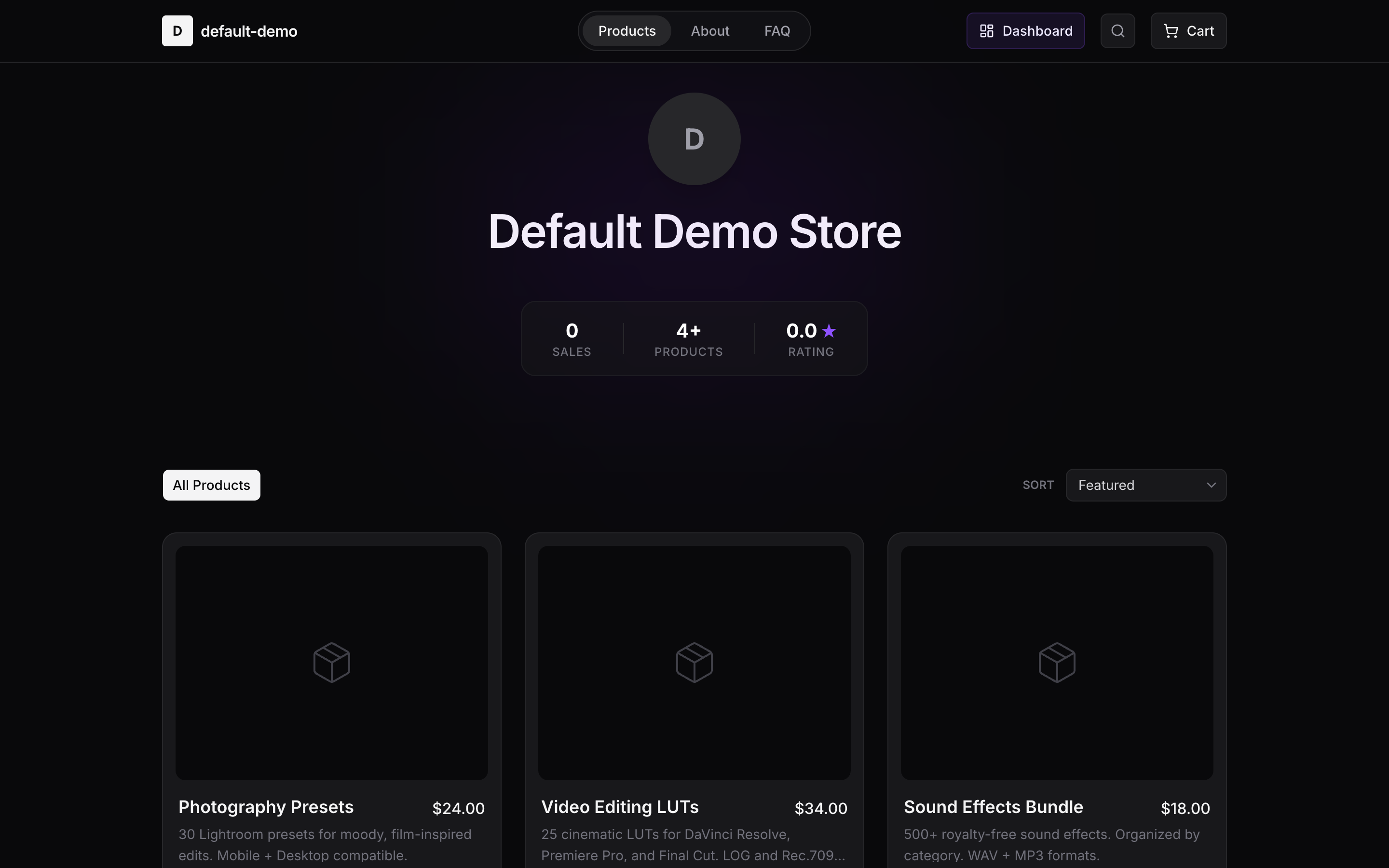Select the All Products filter

(211, 485)
